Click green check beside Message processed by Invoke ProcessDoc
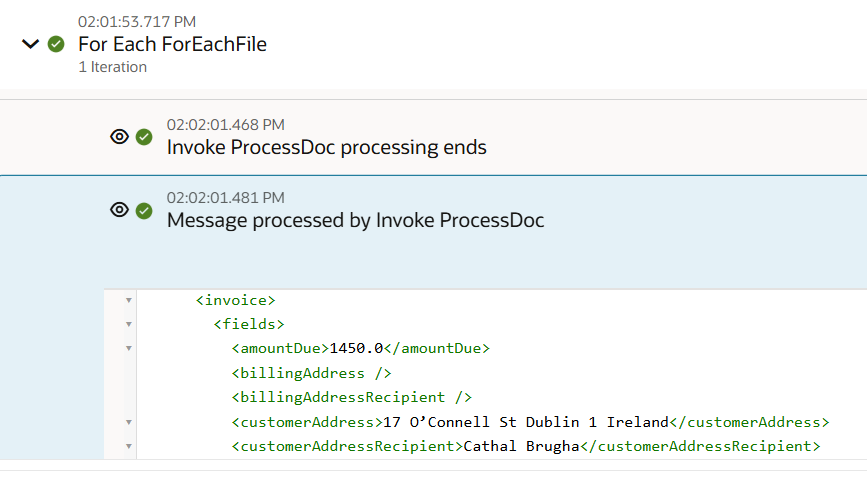Viewport: 867px width, 479px height. click(x=144, y=211)
